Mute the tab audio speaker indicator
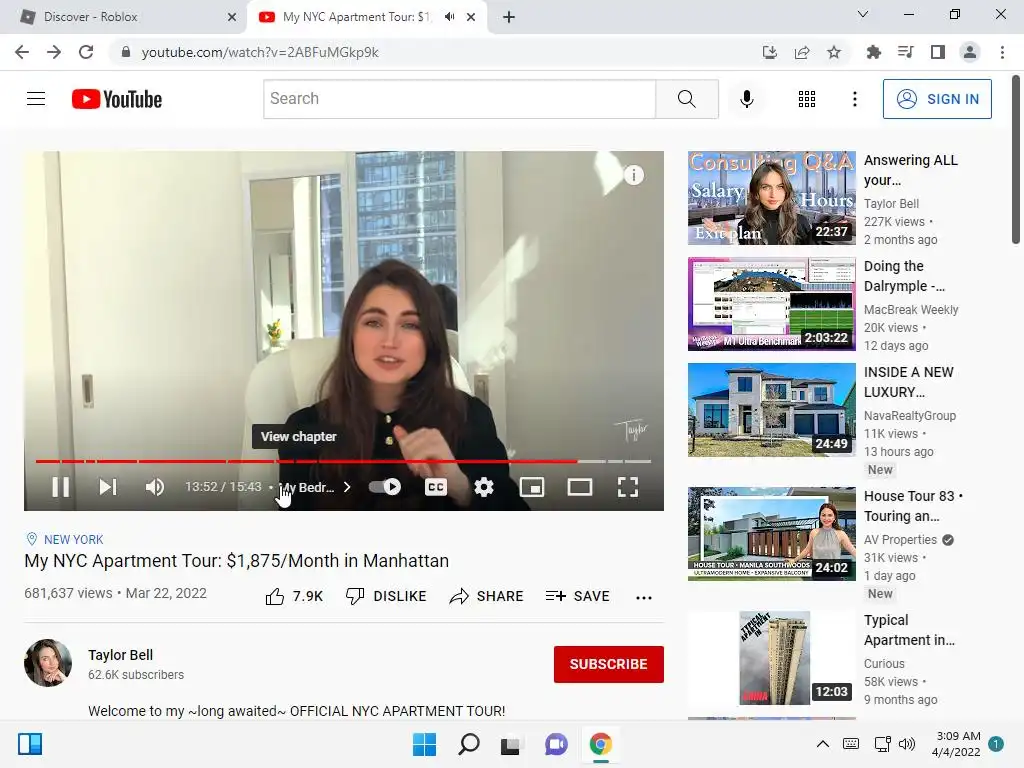The height and width of the screenshot is (768, 1024). pyautogui.click(x=449, y=17)
